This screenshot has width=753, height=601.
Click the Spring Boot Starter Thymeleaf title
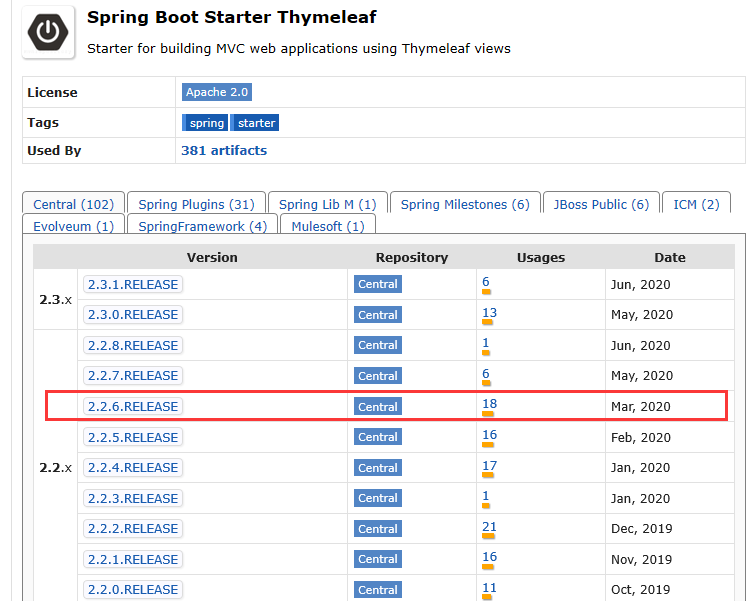tap(231, 17)
